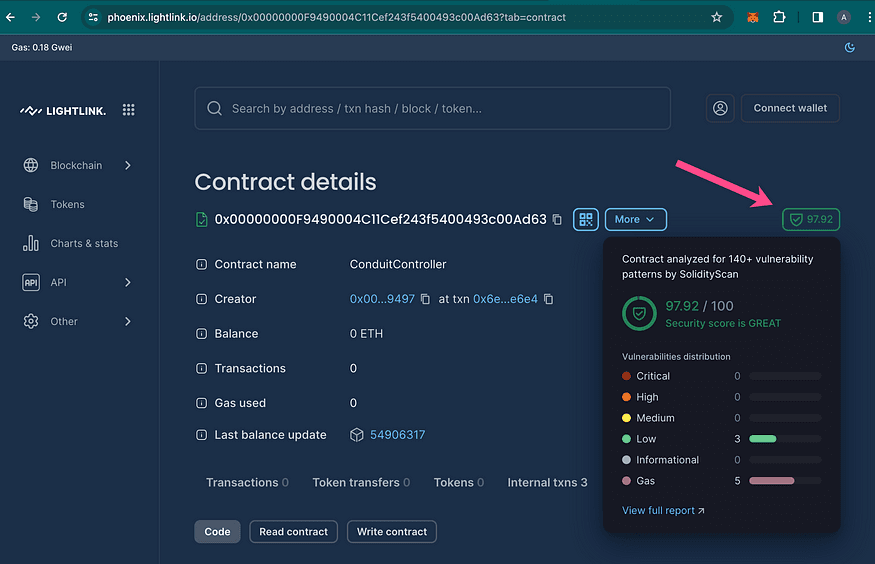This screenshot has height=564, width=875.
Task: Copy the contract address
Action: [x=557, y=219]
